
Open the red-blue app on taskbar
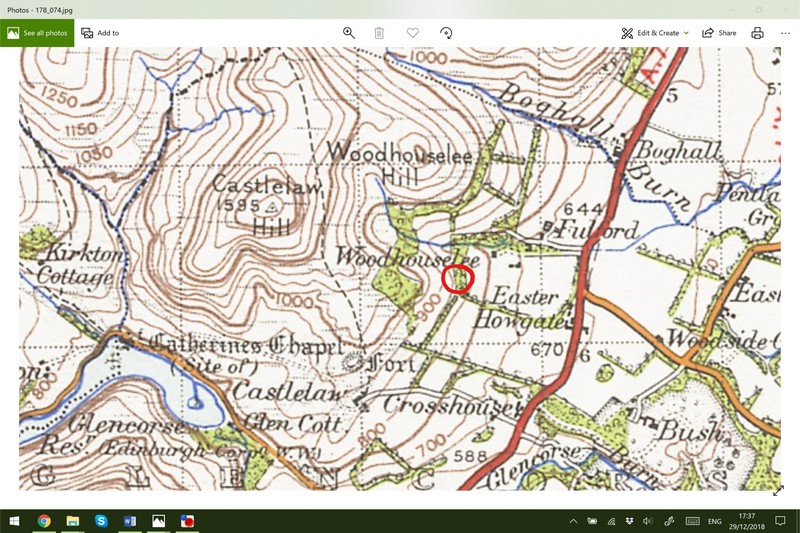click(x=187, y=521)
